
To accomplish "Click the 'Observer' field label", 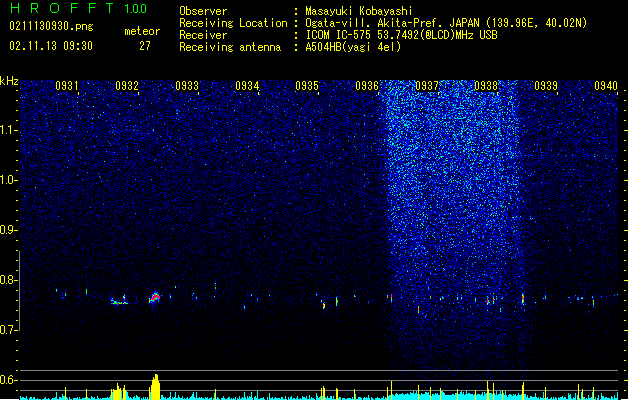I will pyautogui.click(x=203, y=11).
